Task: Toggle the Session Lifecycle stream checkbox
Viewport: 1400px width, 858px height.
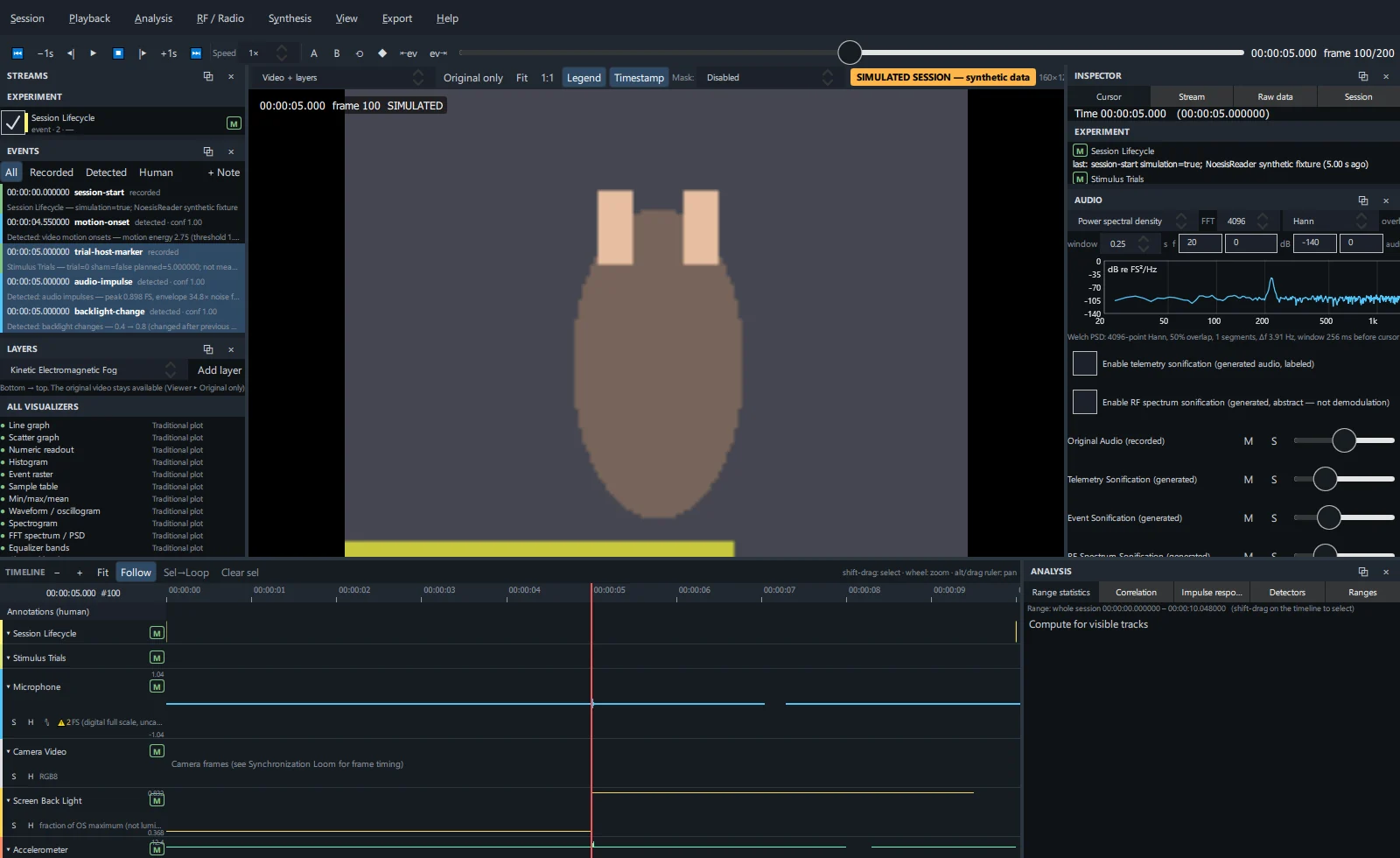Action: click(x=13, y=123)
